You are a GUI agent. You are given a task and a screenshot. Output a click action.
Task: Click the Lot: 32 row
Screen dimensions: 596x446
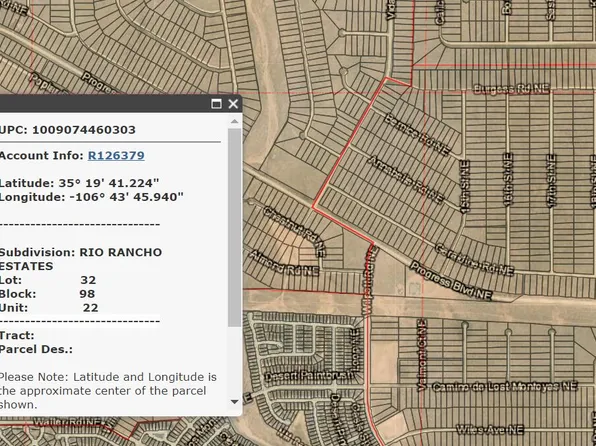point(48,280)
